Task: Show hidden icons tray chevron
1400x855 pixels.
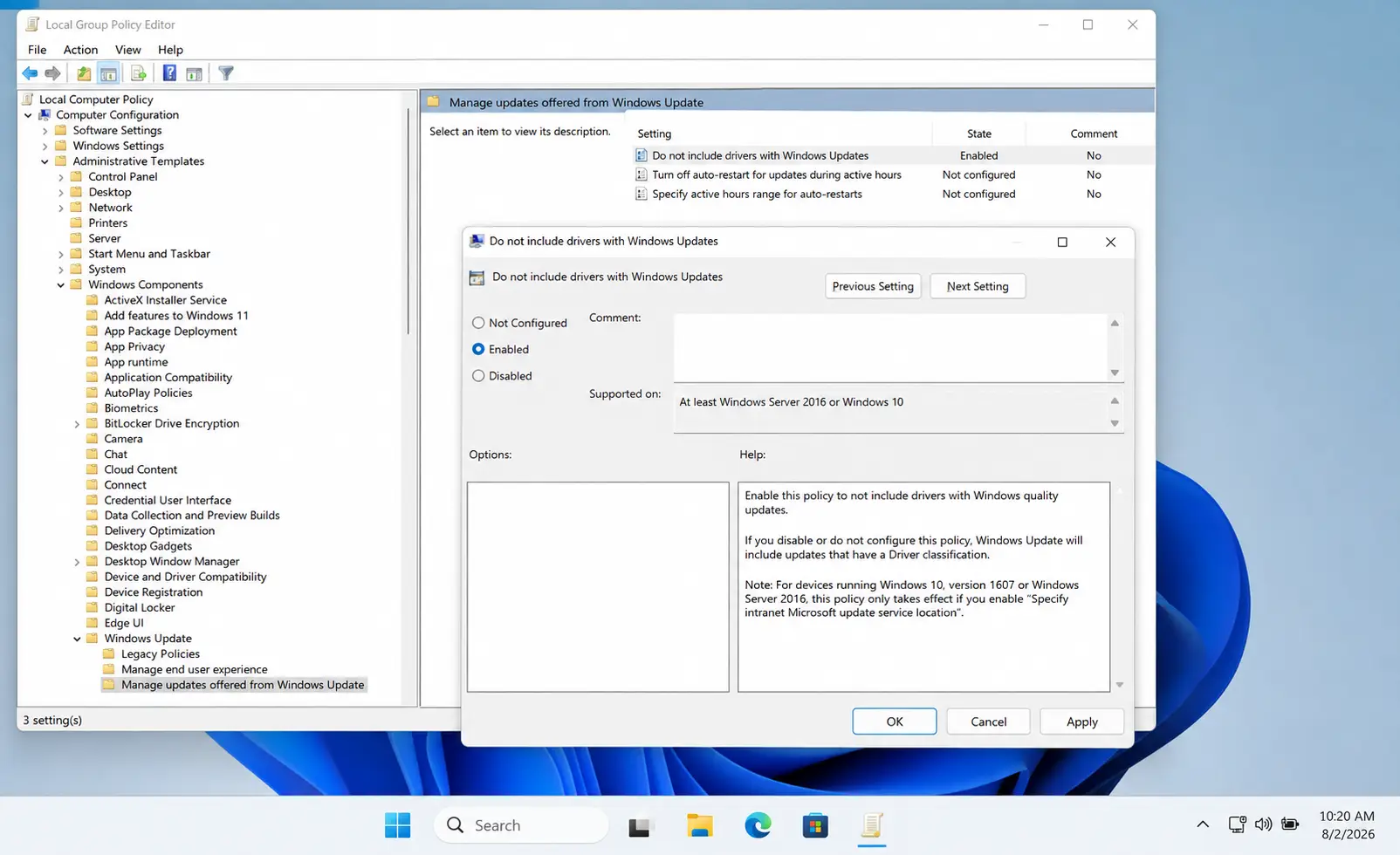Action: pos(1203,824)
